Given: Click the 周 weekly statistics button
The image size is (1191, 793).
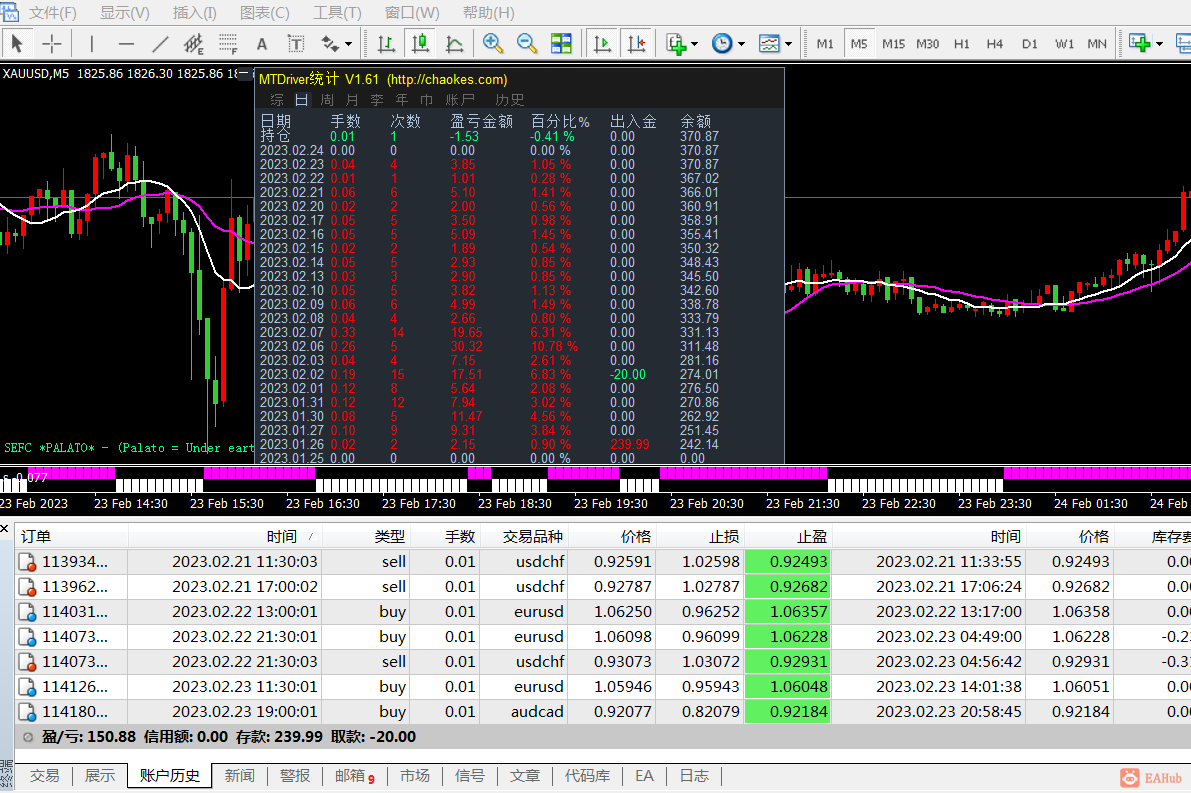Looking at the screenshot, I should (x=327, y=100).
